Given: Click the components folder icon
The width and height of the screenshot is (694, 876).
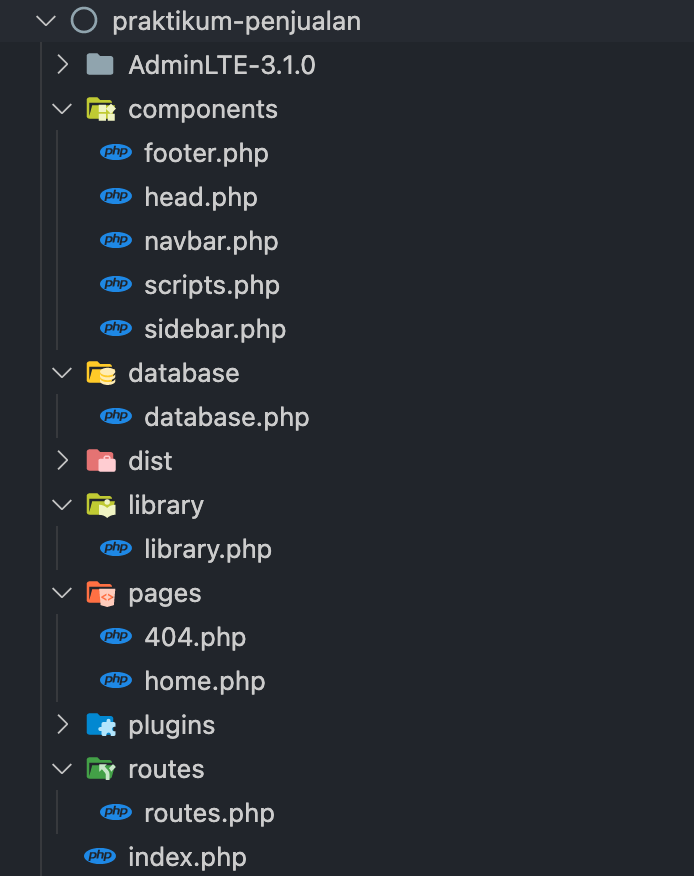Looking at the screenshot, I should [101, 110].
